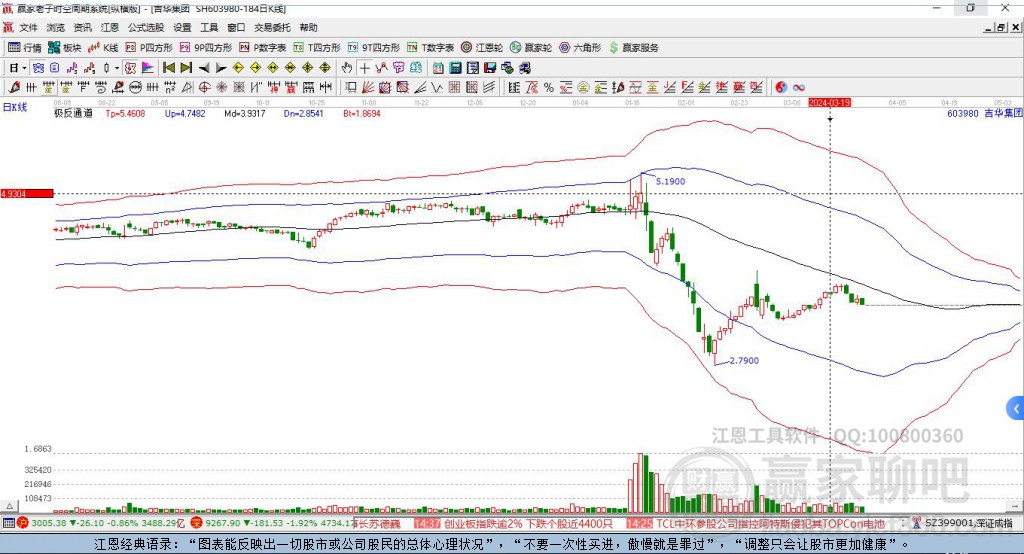The image size is (1024, 554).
Task: Step chart left with black arrow
Action: [x=204, y=68]
